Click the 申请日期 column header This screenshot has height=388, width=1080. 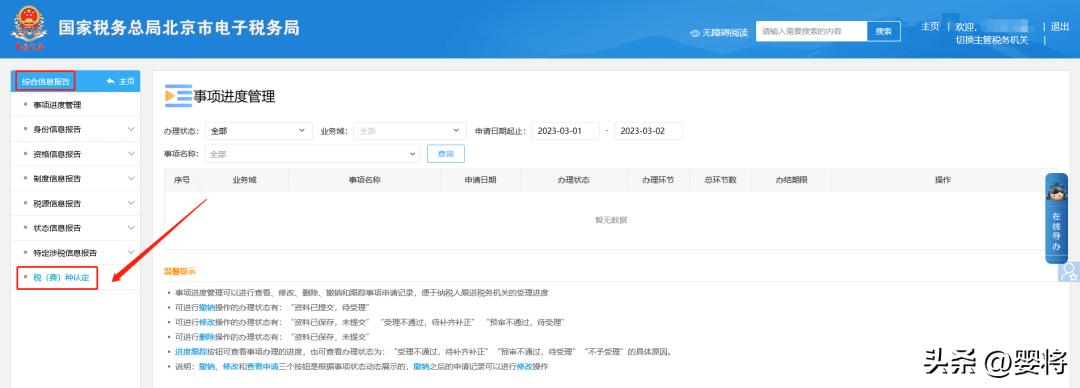pyautogui.click(x=481, y=180)
